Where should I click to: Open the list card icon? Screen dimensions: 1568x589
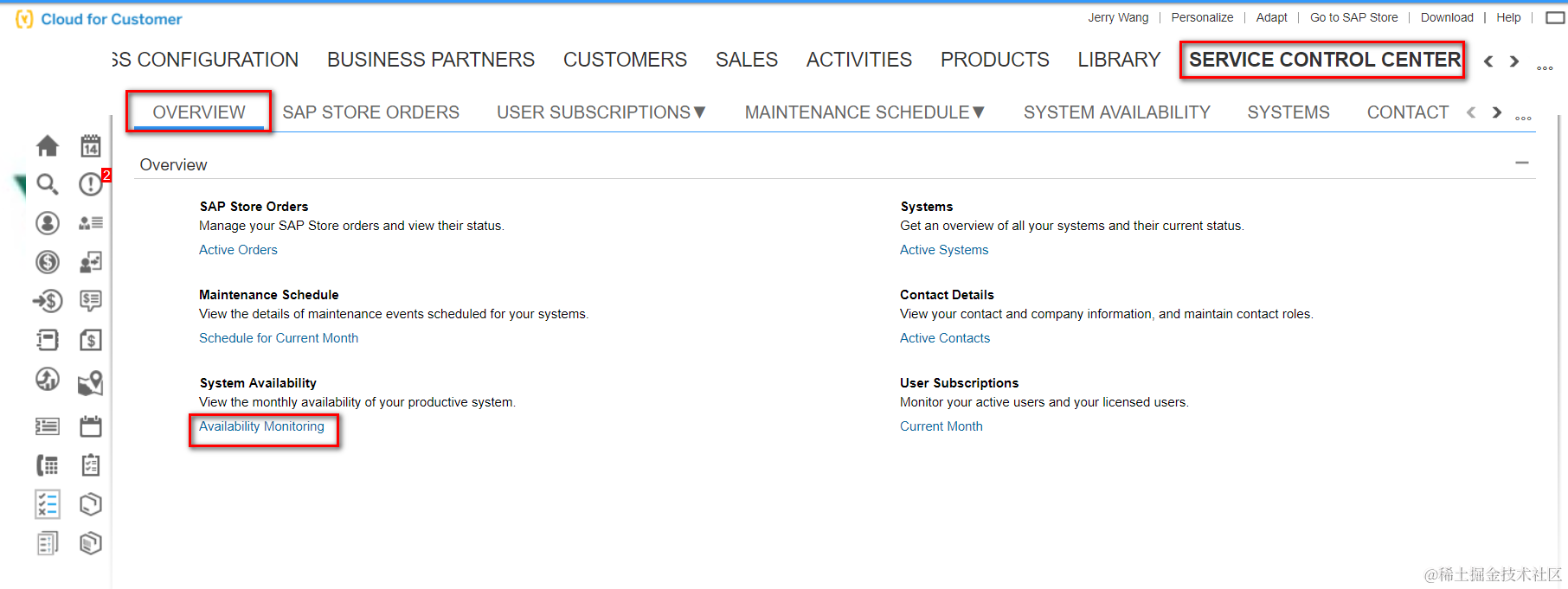tap(48, 426)
